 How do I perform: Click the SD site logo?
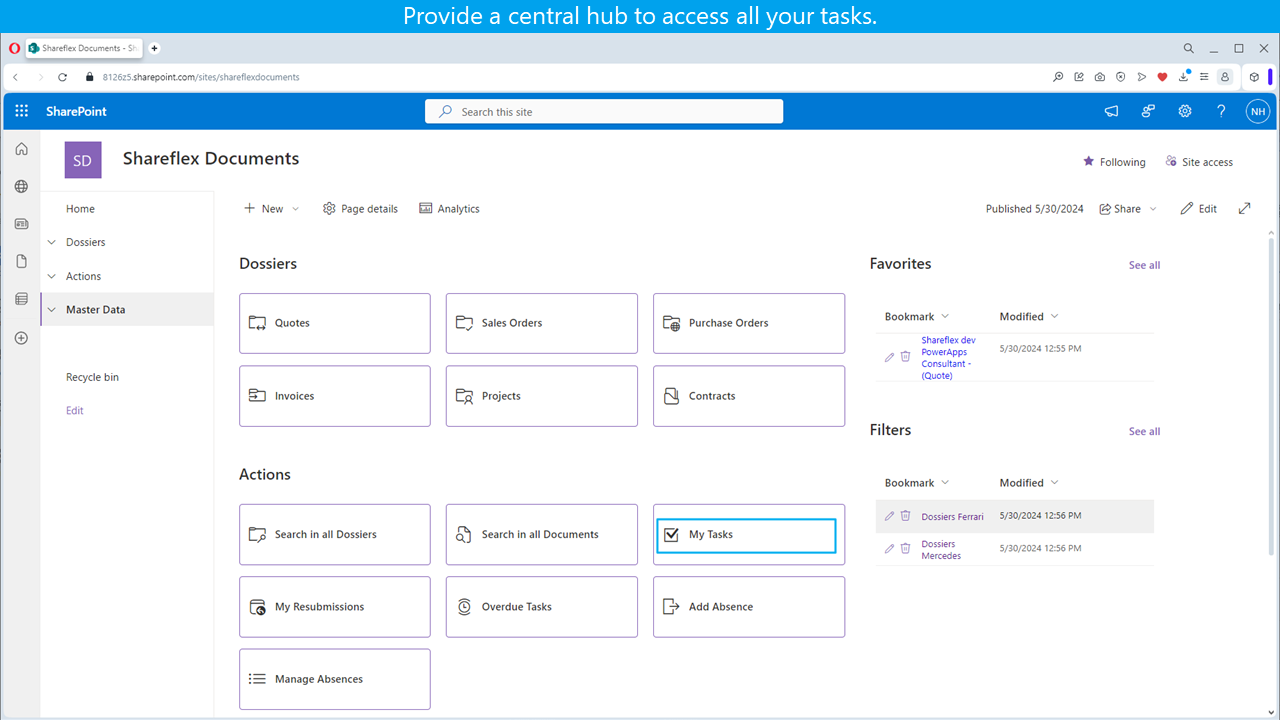pyautogui.click(x=83, y=160)
